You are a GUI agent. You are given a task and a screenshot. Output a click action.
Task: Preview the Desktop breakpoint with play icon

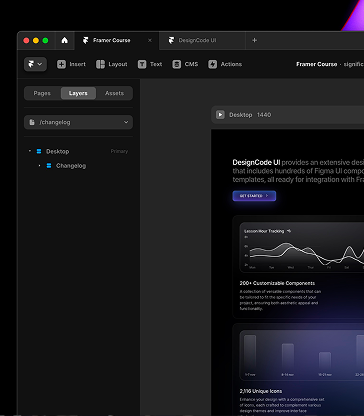220,115
